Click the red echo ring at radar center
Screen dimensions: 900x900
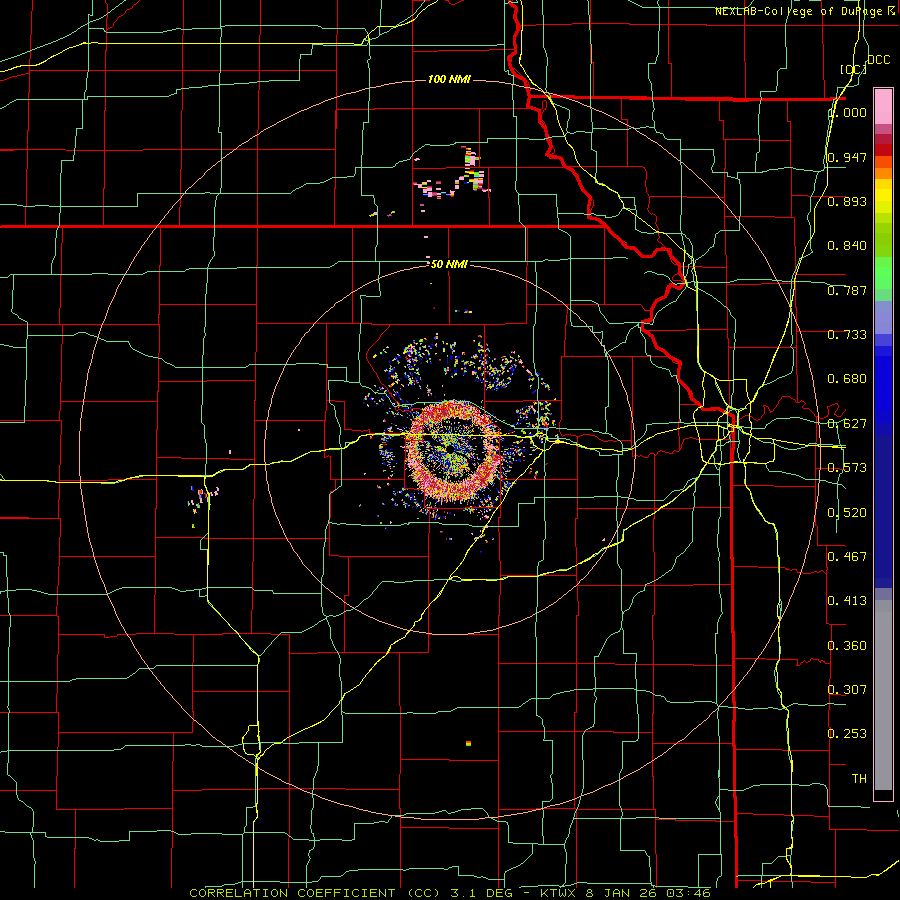453,449
